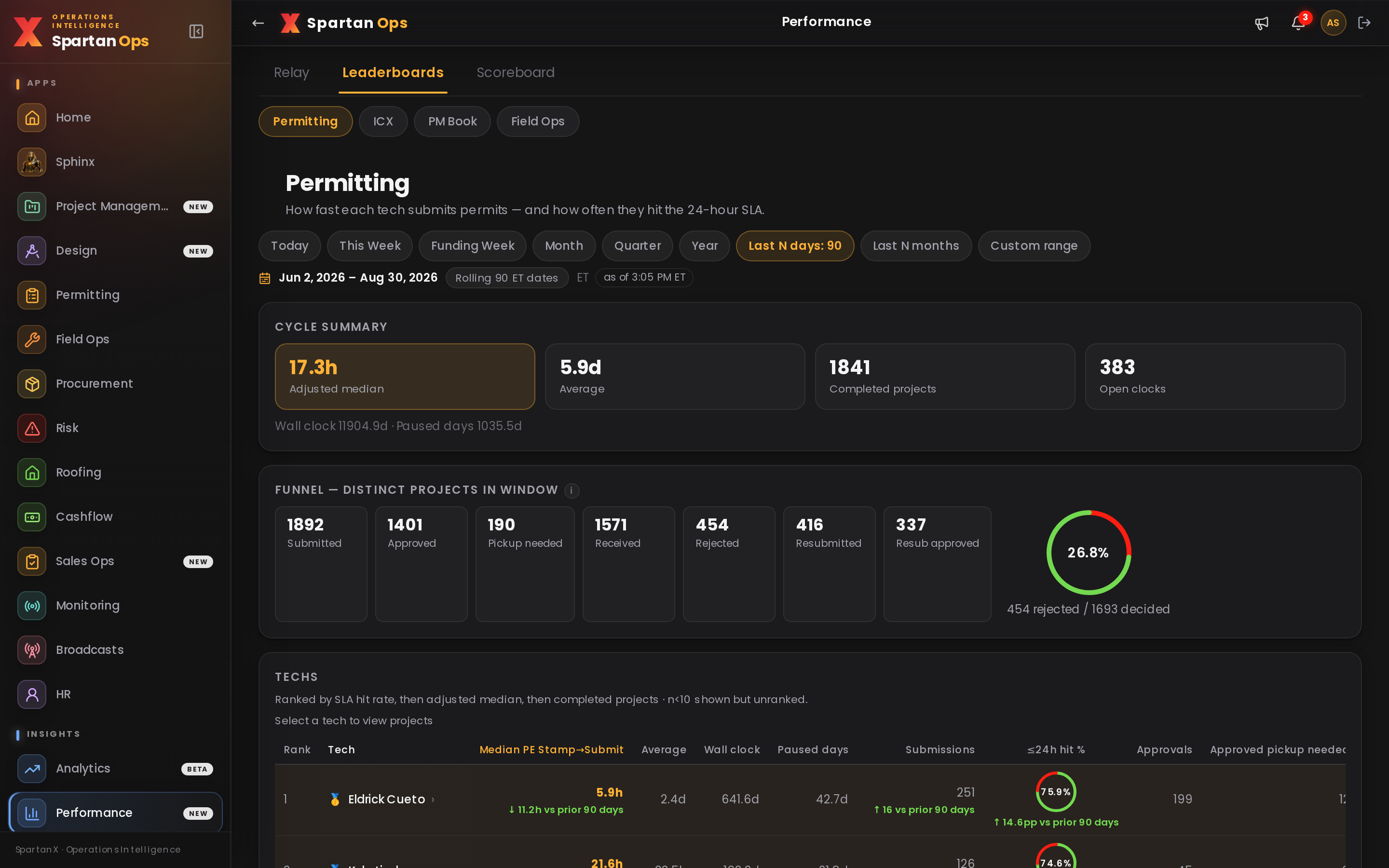
Task: Sort by Median PE Stamp→Submit column
Action: (x=551, y=750)
